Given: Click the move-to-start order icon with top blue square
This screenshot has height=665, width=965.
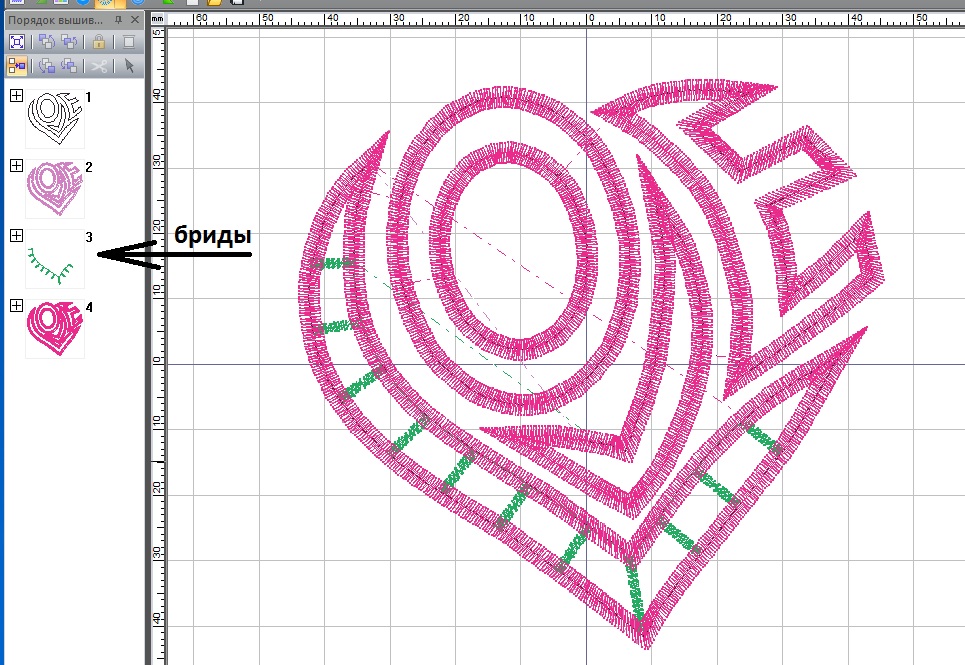Looking at the screenshot, I should click(47, 42).
